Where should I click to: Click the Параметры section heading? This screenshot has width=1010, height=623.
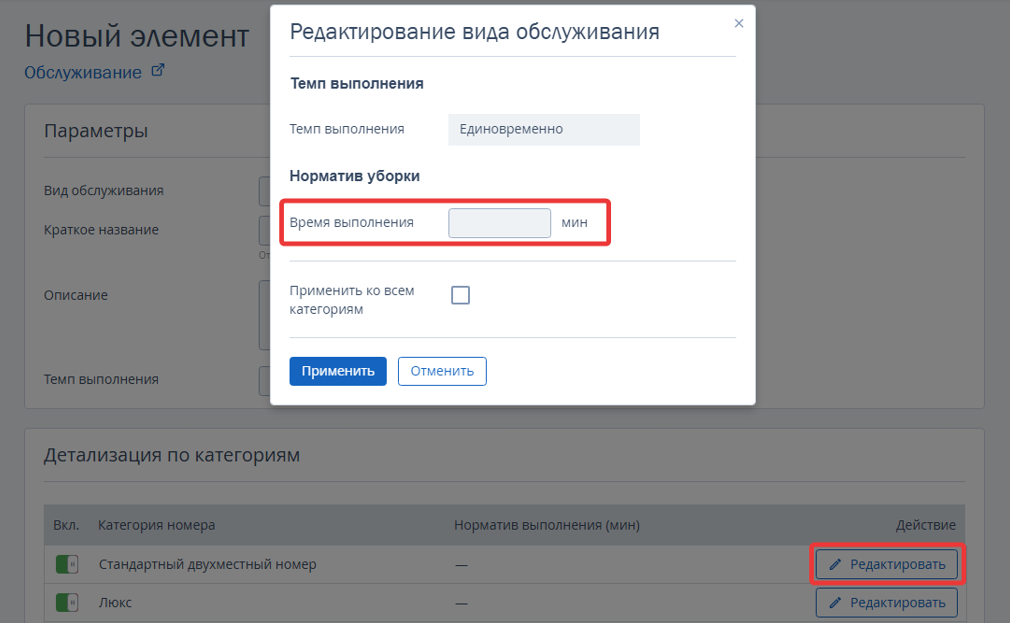pos(96,131)
